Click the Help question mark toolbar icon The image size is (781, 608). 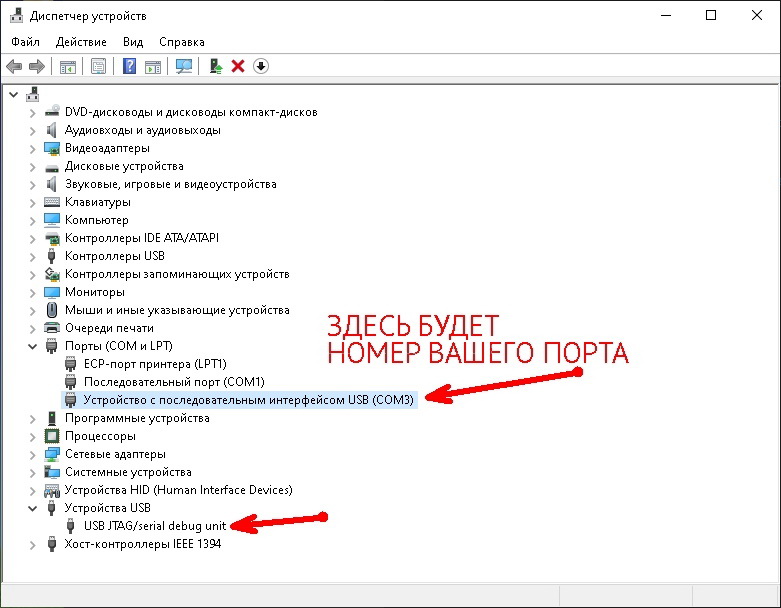(129, 66)
